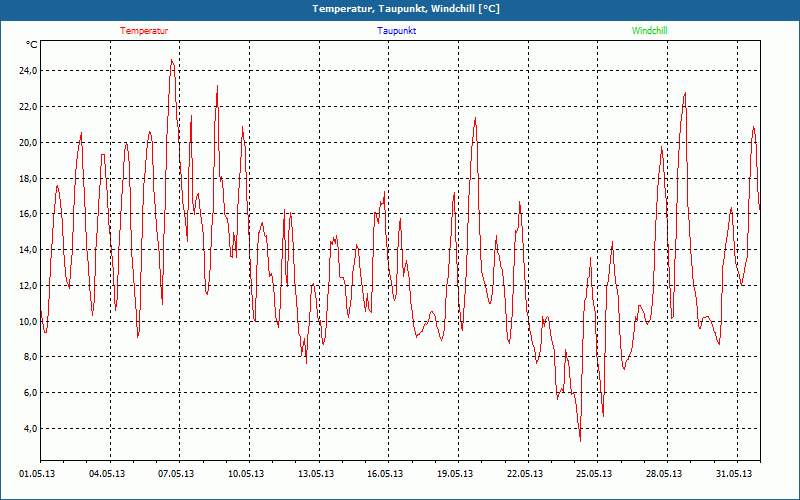Viewport: 800px width, 500px height.
Task: Click the 19.05.13 date label
Action: [455, 474]
